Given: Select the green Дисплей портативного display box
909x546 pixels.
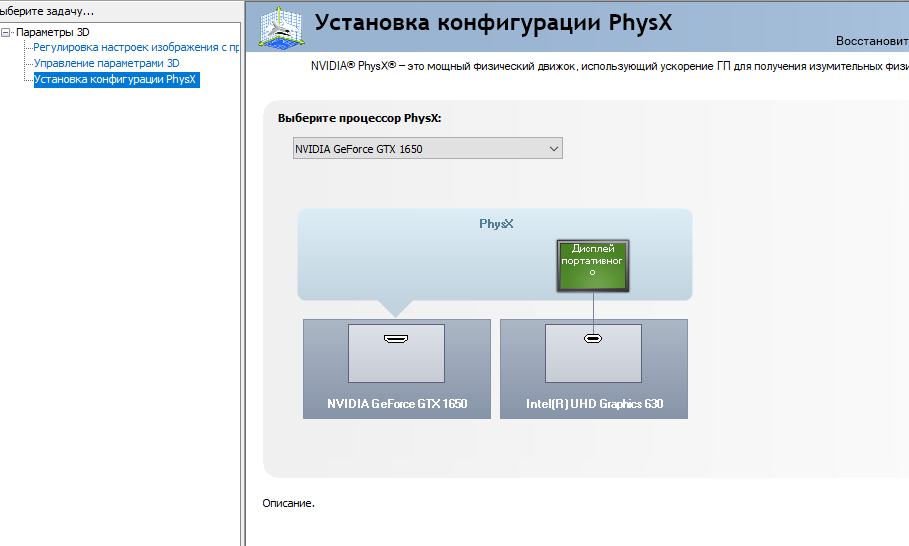Looking at the screenshot, I should coord(592,265).
